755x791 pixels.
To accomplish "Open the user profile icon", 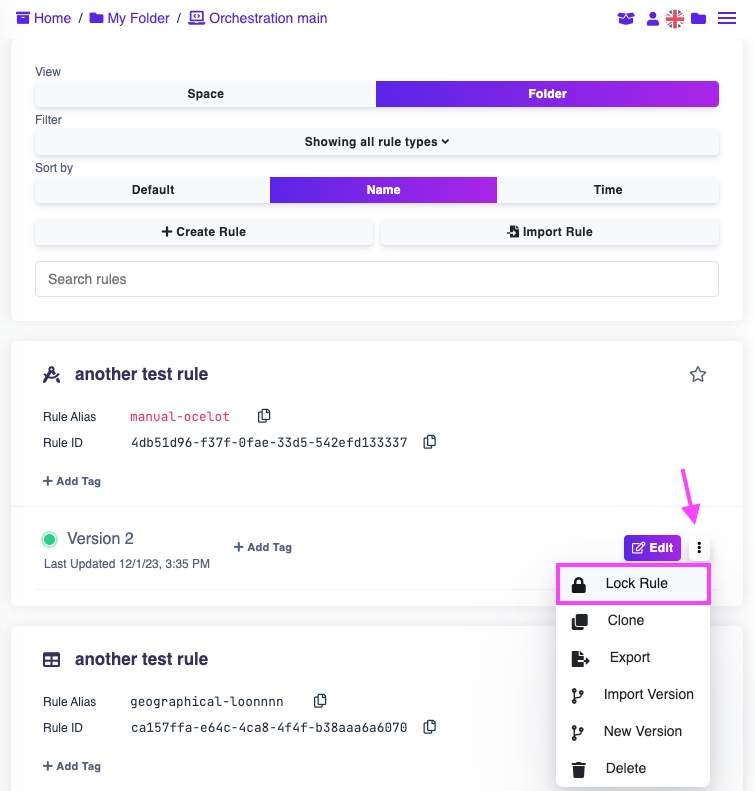I will tap(652, 18).
